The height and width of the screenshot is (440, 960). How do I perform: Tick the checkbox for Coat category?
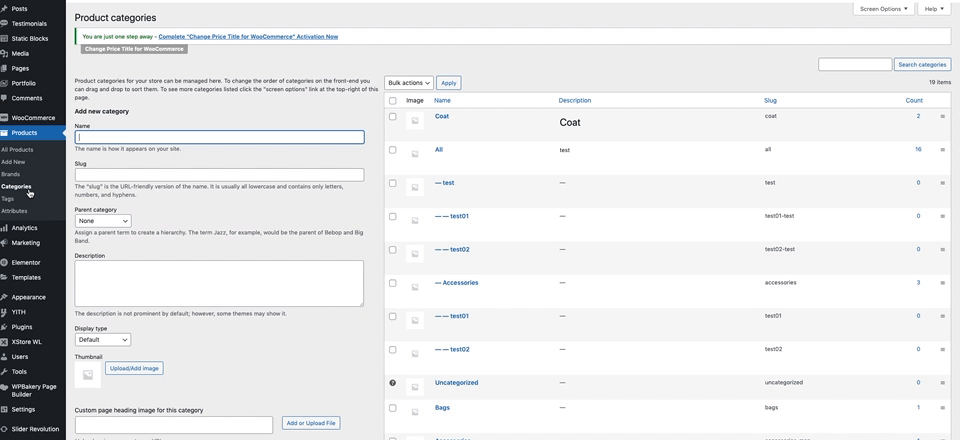coord(392,116)
